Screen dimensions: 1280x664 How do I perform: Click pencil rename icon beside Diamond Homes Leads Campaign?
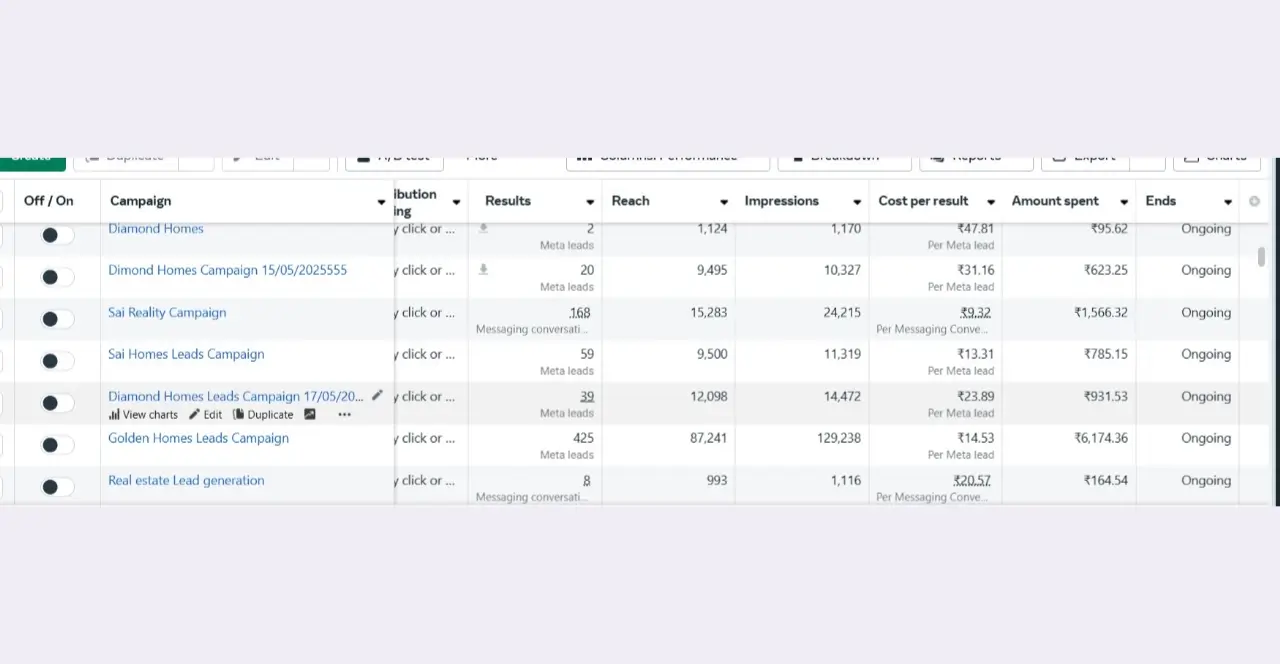pos(377,396)
